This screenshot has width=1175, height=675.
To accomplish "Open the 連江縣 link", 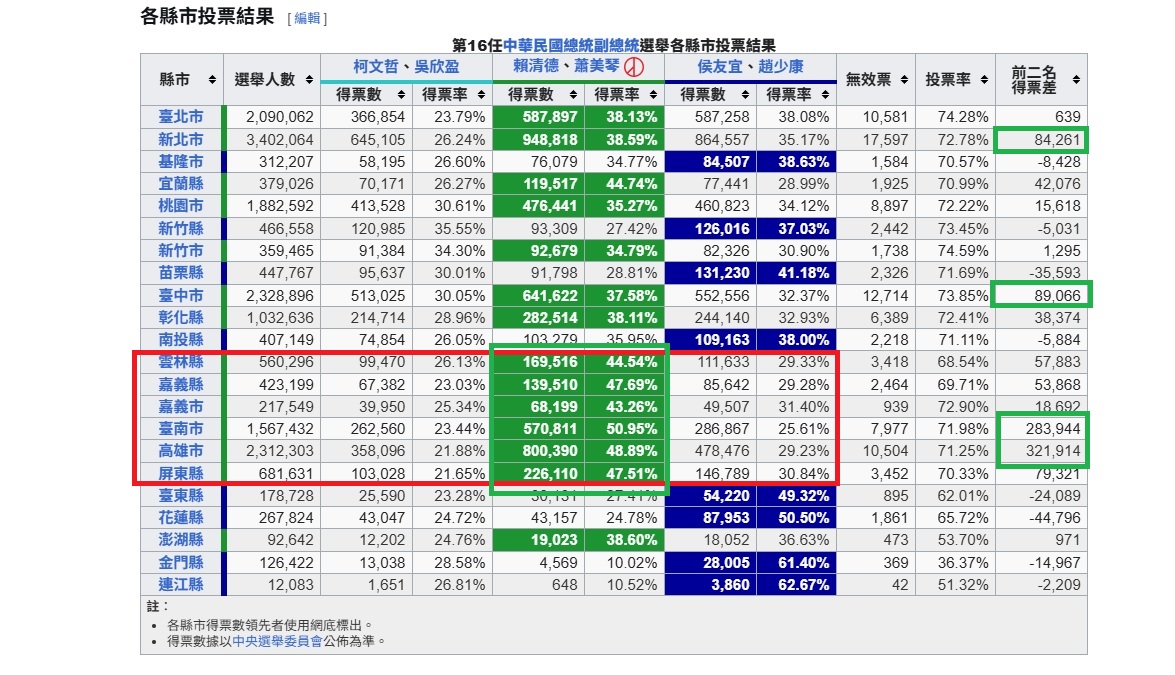I will 181,585.
